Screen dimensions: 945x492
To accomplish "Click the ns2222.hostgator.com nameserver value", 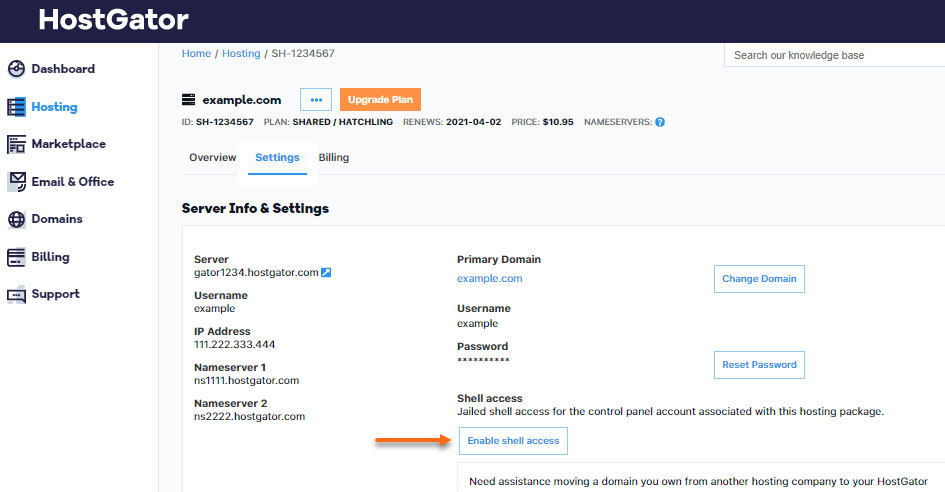I will pos(250,417).
